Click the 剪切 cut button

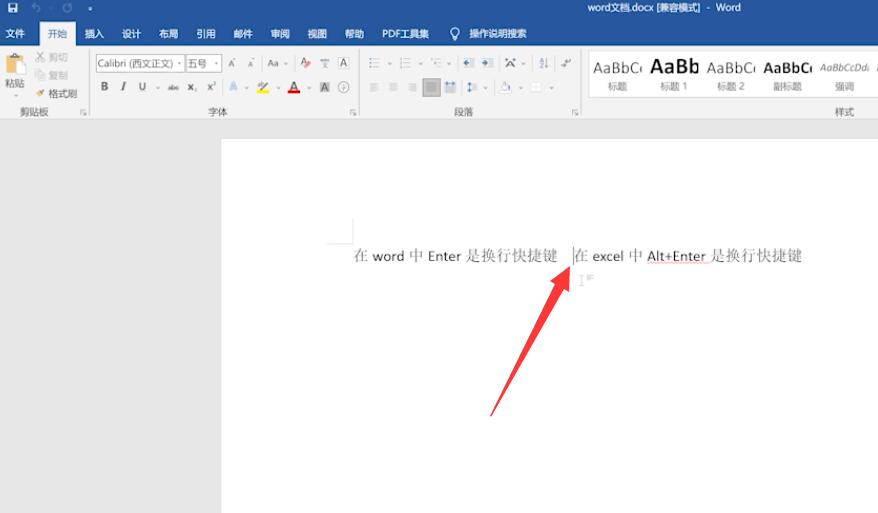click(52, 57)
